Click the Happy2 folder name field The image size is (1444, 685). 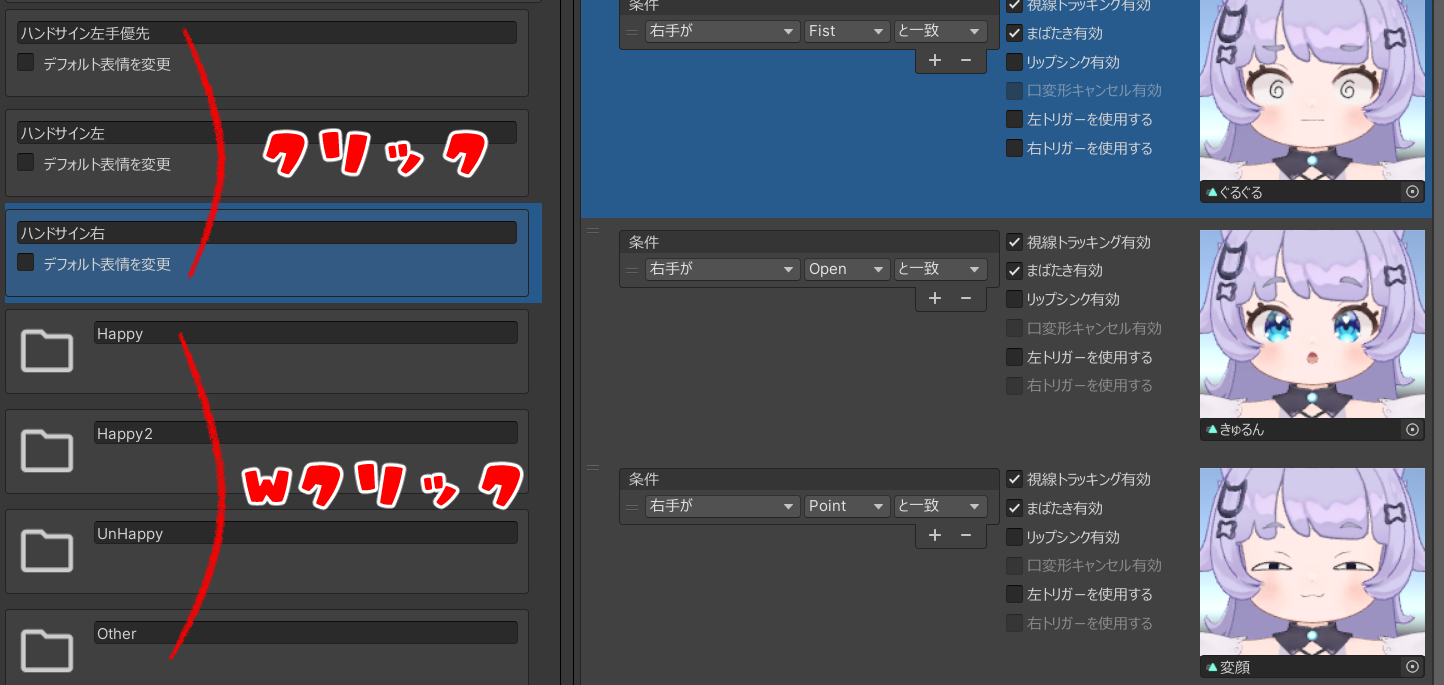point(306,433)
